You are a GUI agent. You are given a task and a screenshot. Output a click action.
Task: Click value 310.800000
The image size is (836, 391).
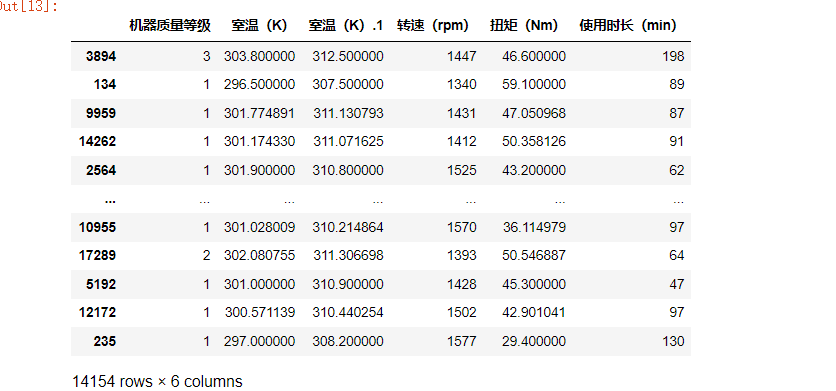click(x=348, y=171)
